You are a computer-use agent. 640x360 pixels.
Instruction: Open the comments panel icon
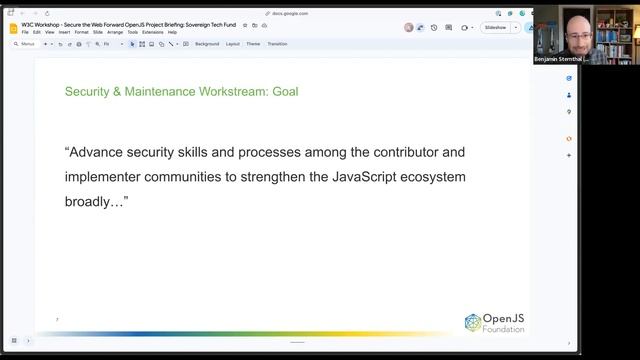449,28
